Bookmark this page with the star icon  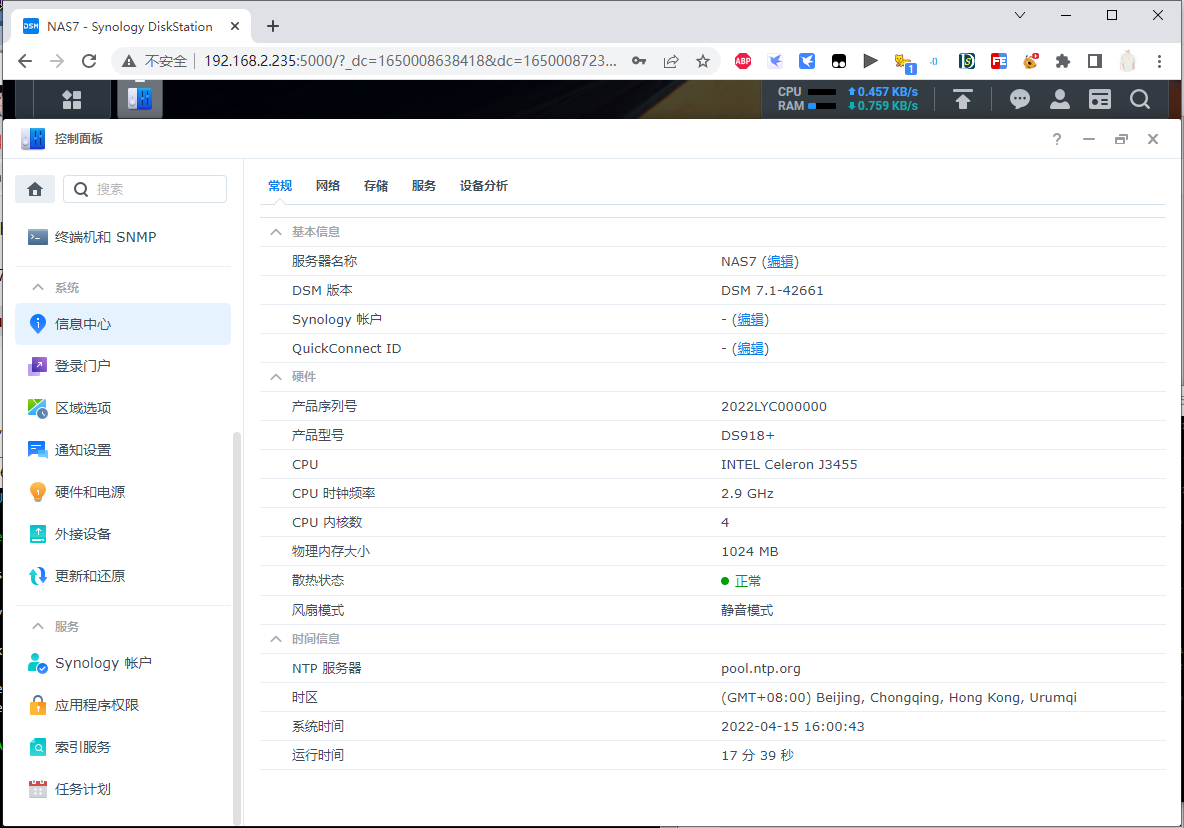click(703, 61)
